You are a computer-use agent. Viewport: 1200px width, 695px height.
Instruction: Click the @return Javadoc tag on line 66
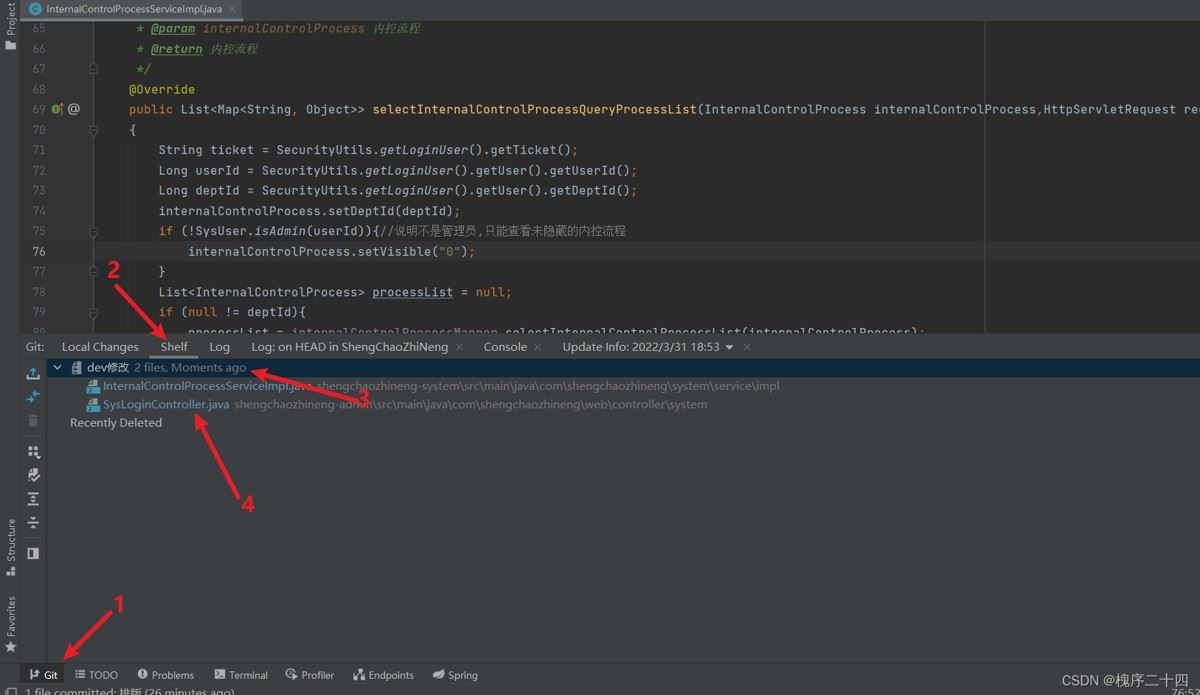[177, 49]
